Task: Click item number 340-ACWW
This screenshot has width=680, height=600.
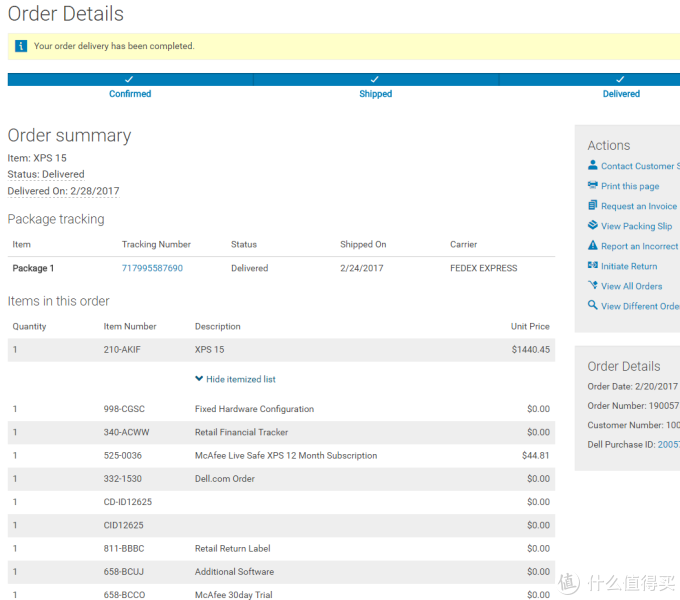Action: [x=126, y=432]
